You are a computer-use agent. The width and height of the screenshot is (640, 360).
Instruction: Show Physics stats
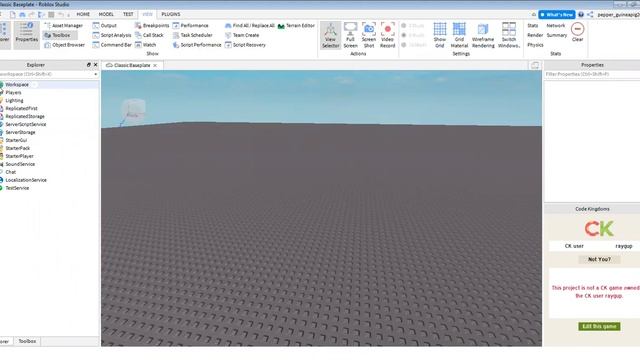535,45
